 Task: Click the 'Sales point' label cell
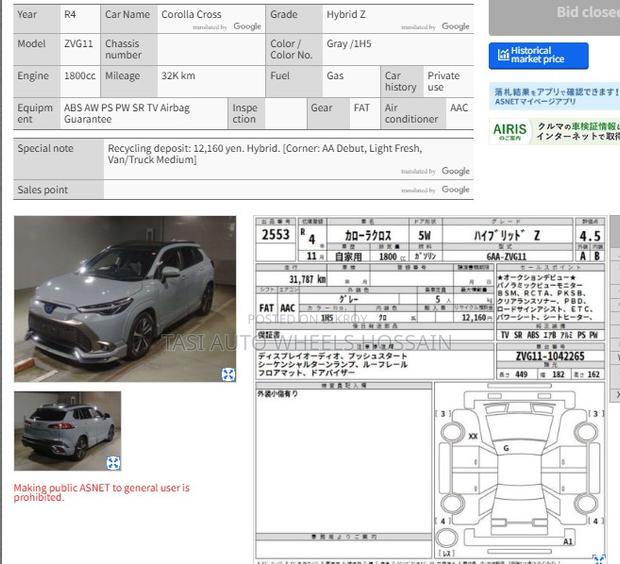[59, 190]
